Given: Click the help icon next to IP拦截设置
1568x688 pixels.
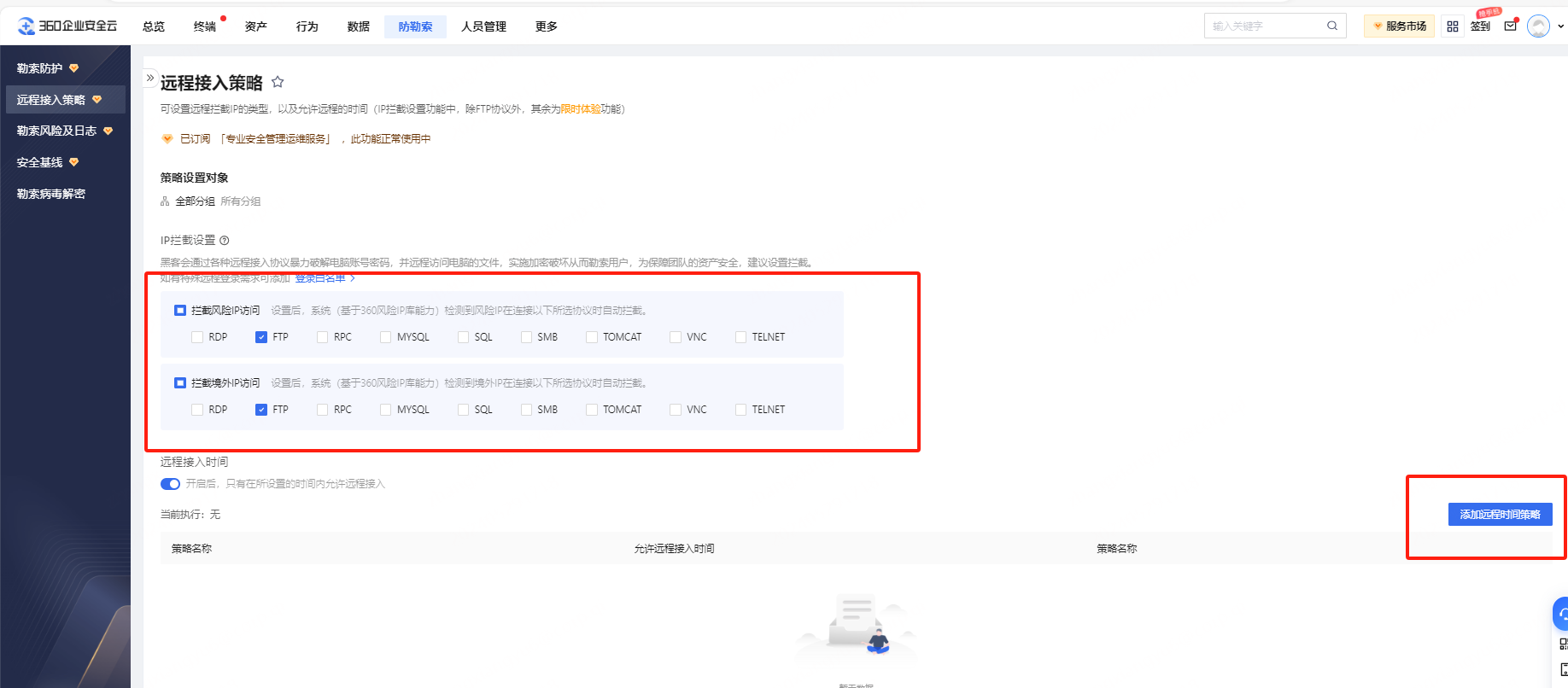Looking at the screenshot, I should click(225, 241).
